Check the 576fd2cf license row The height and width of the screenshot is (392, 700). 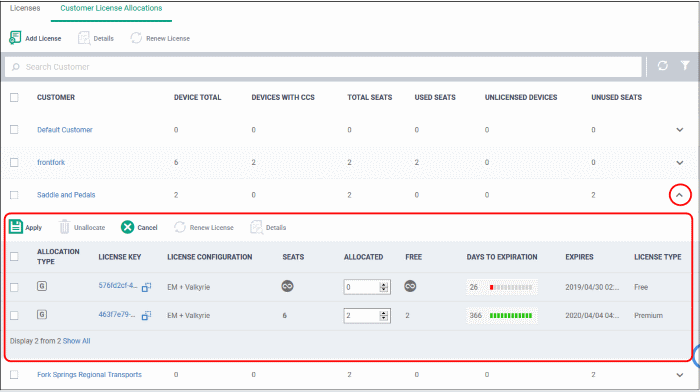[x=14, y=287]
